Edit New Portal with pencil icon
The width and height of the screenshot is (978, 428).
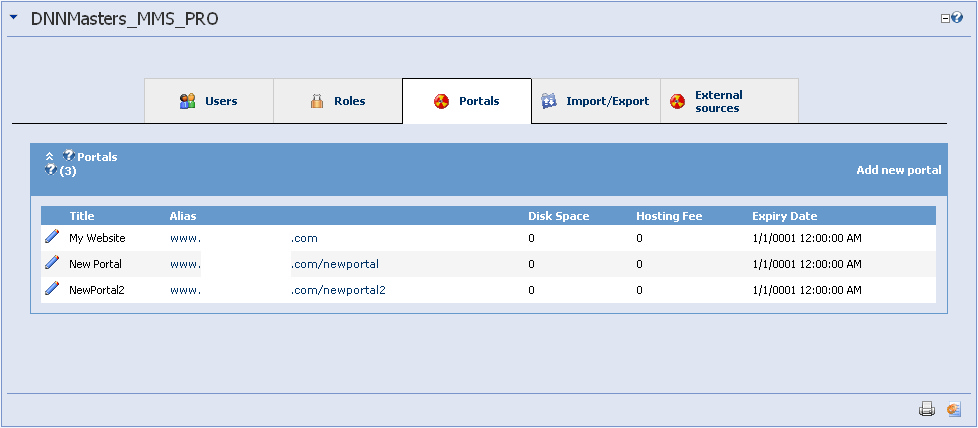click(52, 263)
